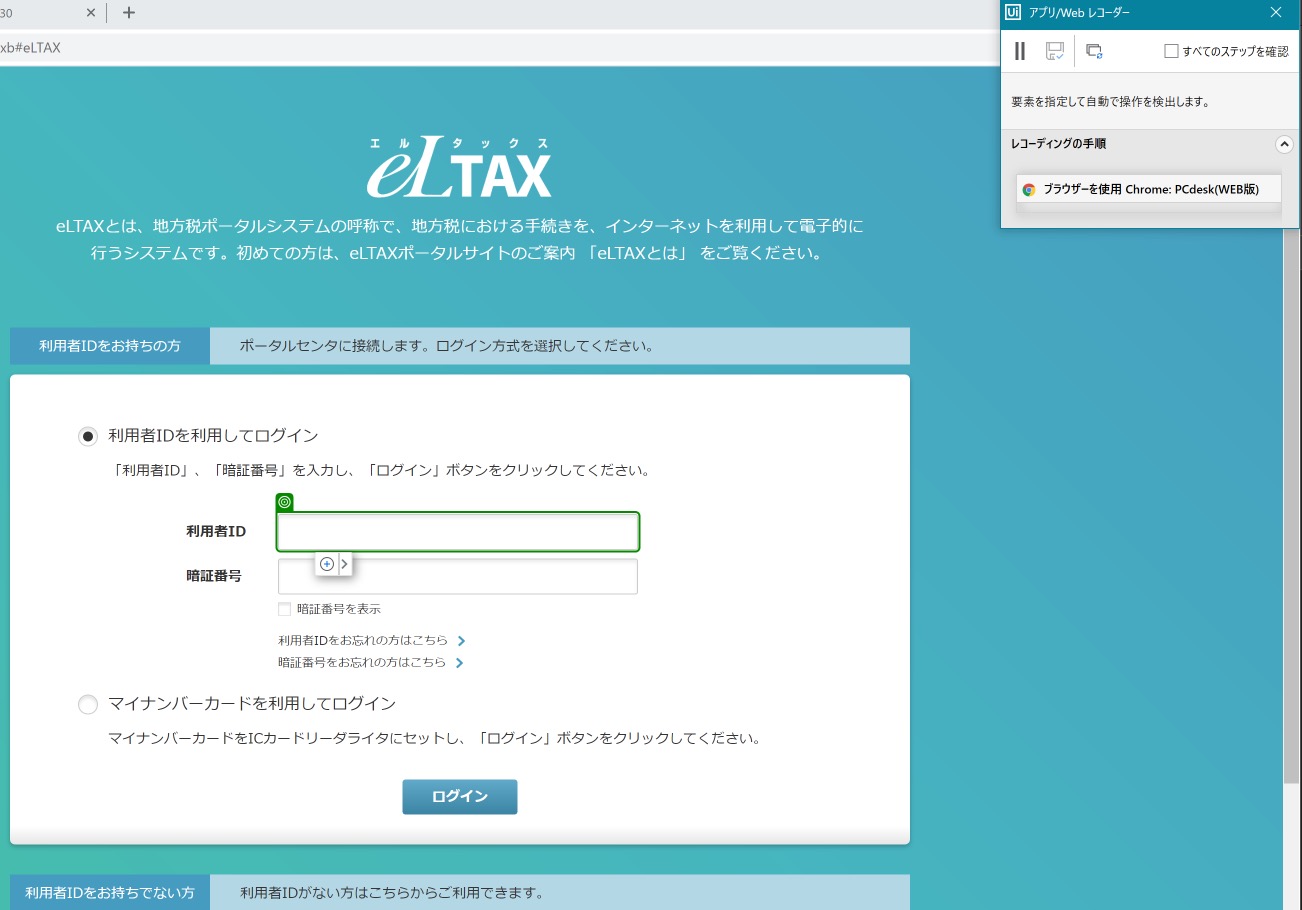Click the Chrome icon in the recorded step

coord(1029,189)
